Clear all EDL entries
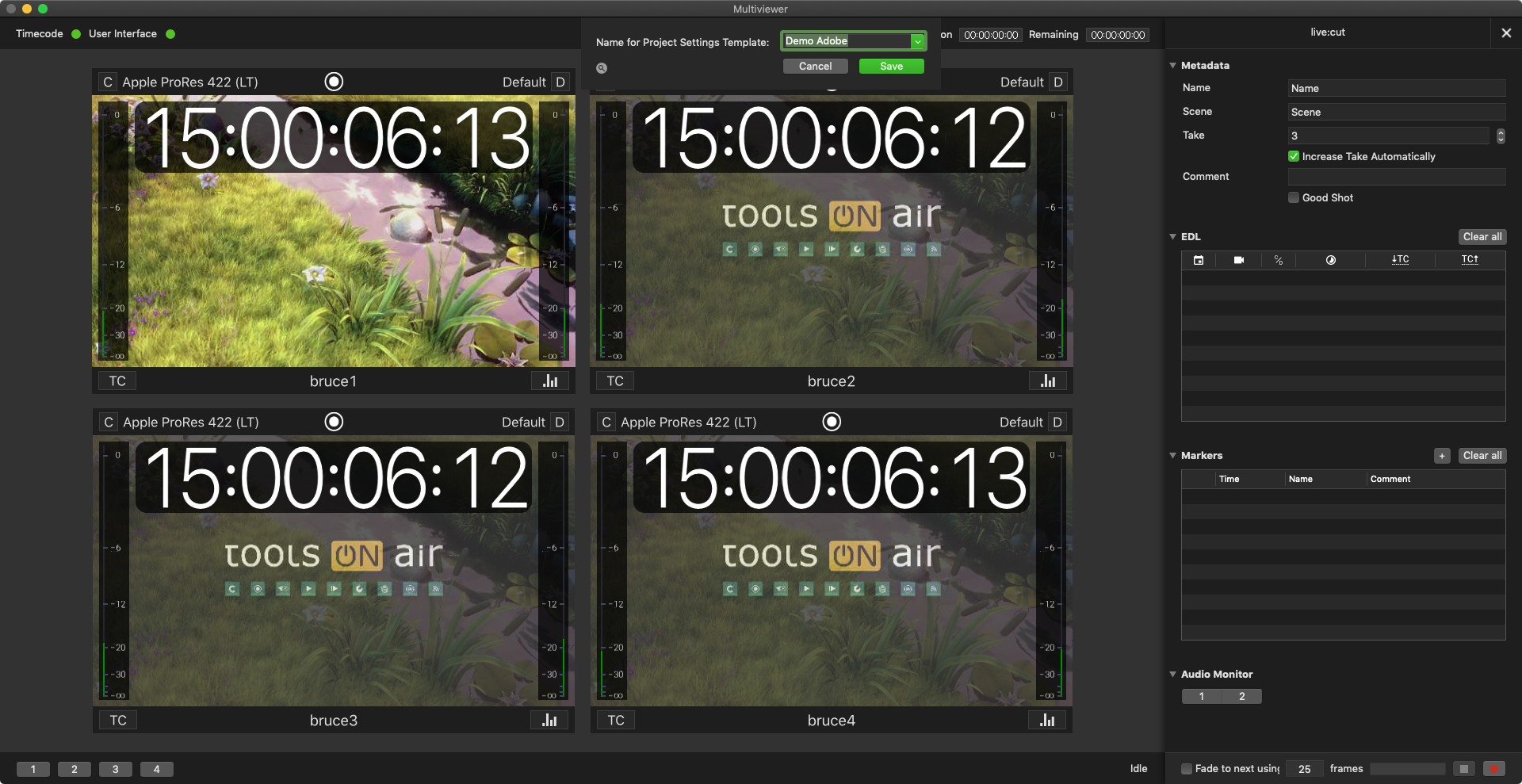The image size is (1522, 784). [x=1482, y=237]
